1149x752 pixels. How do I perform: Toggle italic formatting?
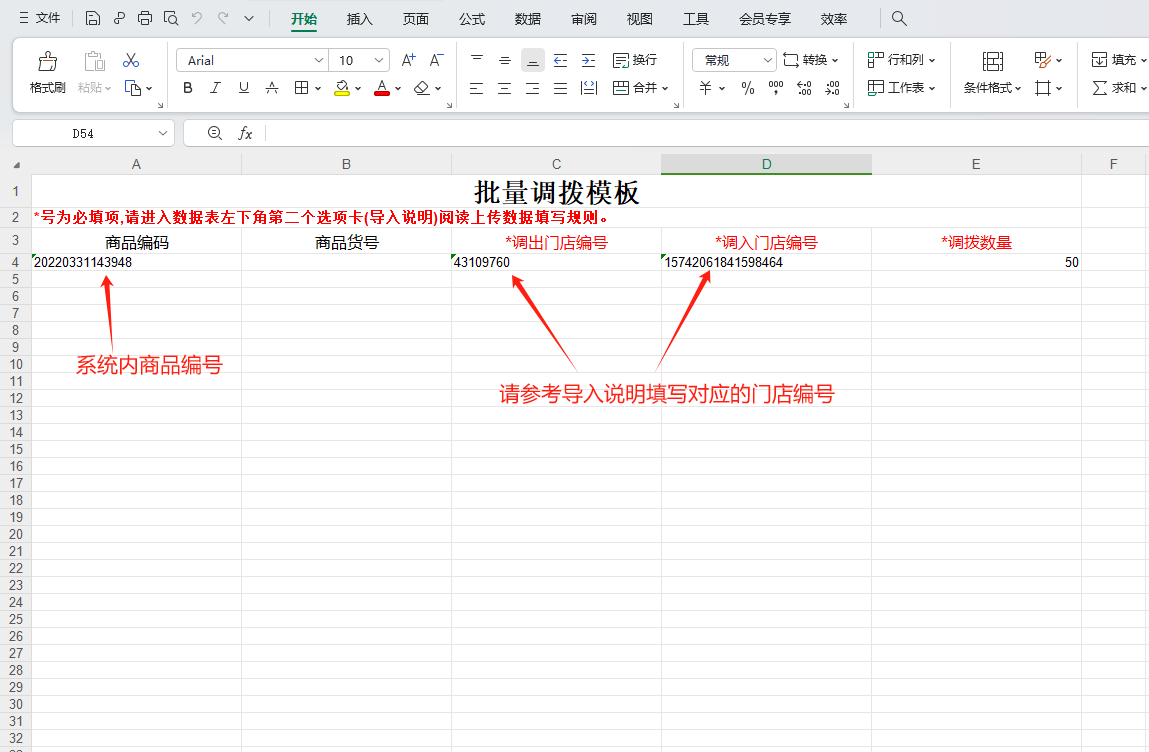[x=215, y=88]
